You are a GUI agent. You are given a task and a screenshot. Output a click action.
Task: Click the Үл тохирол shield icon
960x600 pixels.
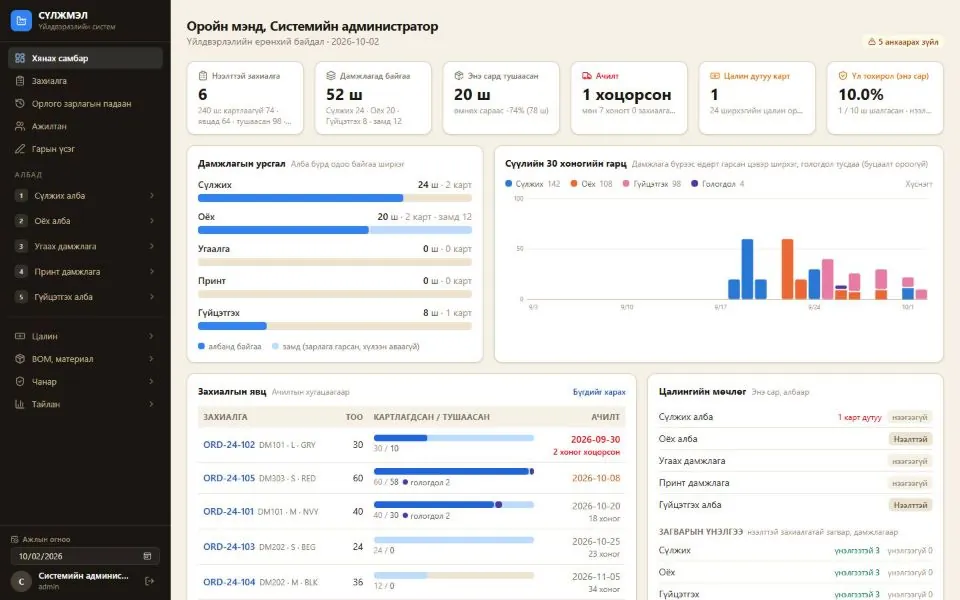tap(842, 76)
